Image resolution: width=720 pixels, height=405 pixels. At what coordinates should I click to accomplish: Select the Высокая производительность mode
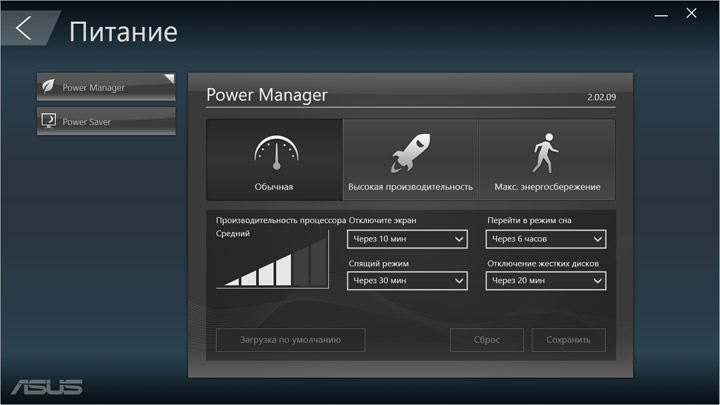click(411, 160)
